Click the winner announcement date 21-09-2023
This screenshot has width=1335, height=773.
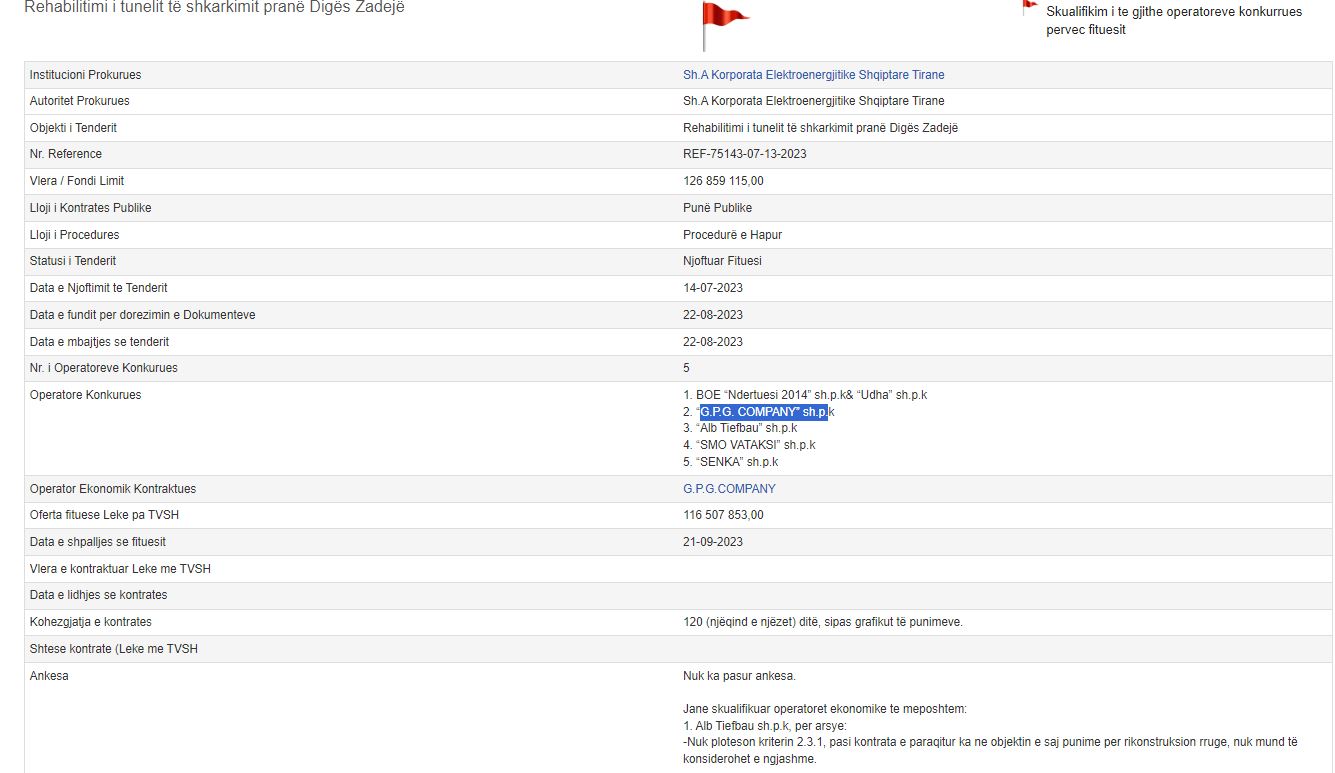pyautogui.click(x=712, y=542)
